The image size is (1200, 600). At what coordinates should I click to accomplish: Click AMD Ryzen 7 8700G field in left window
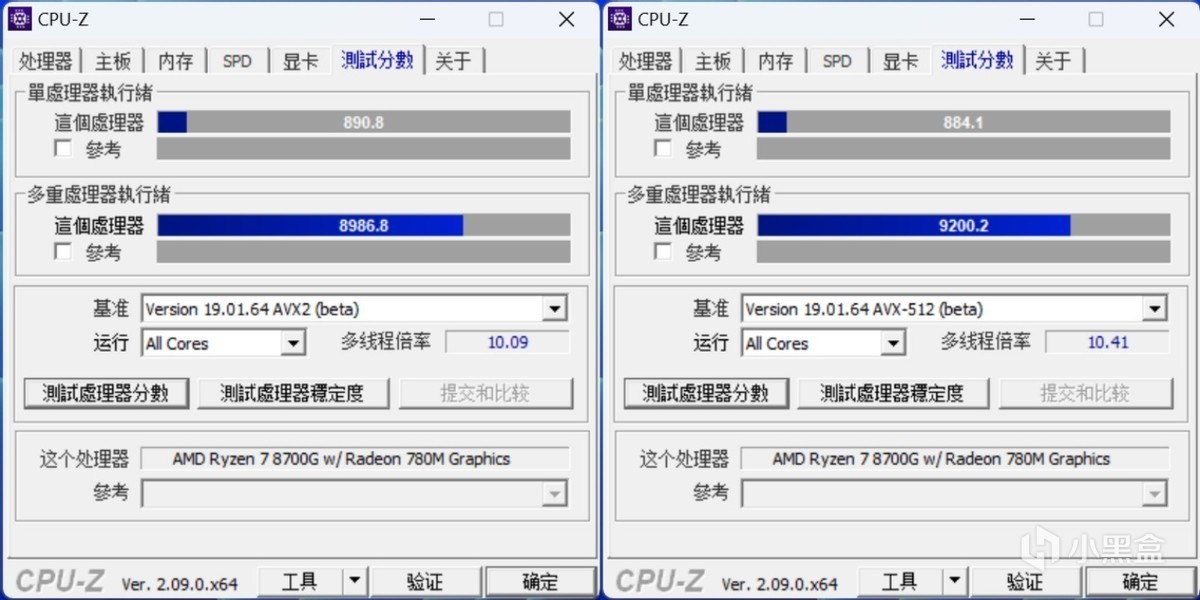point(355,459)
